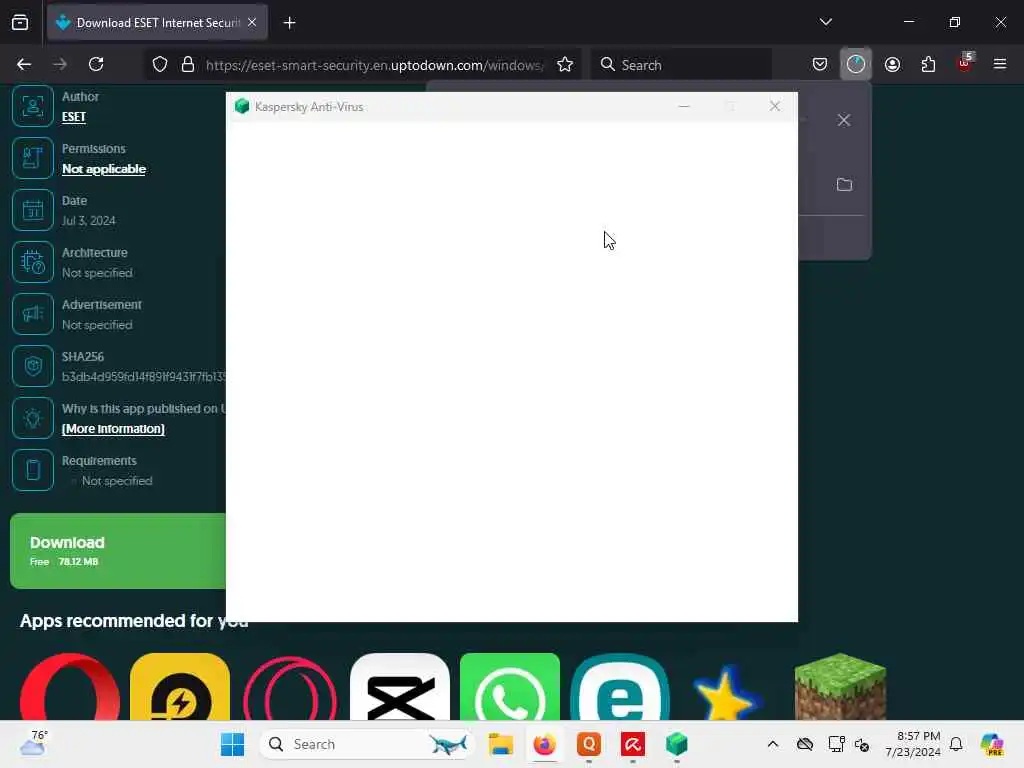Open the Minecraft grass block app
The width and height of the screenshot is (1024, 768).
coord(840,686)
